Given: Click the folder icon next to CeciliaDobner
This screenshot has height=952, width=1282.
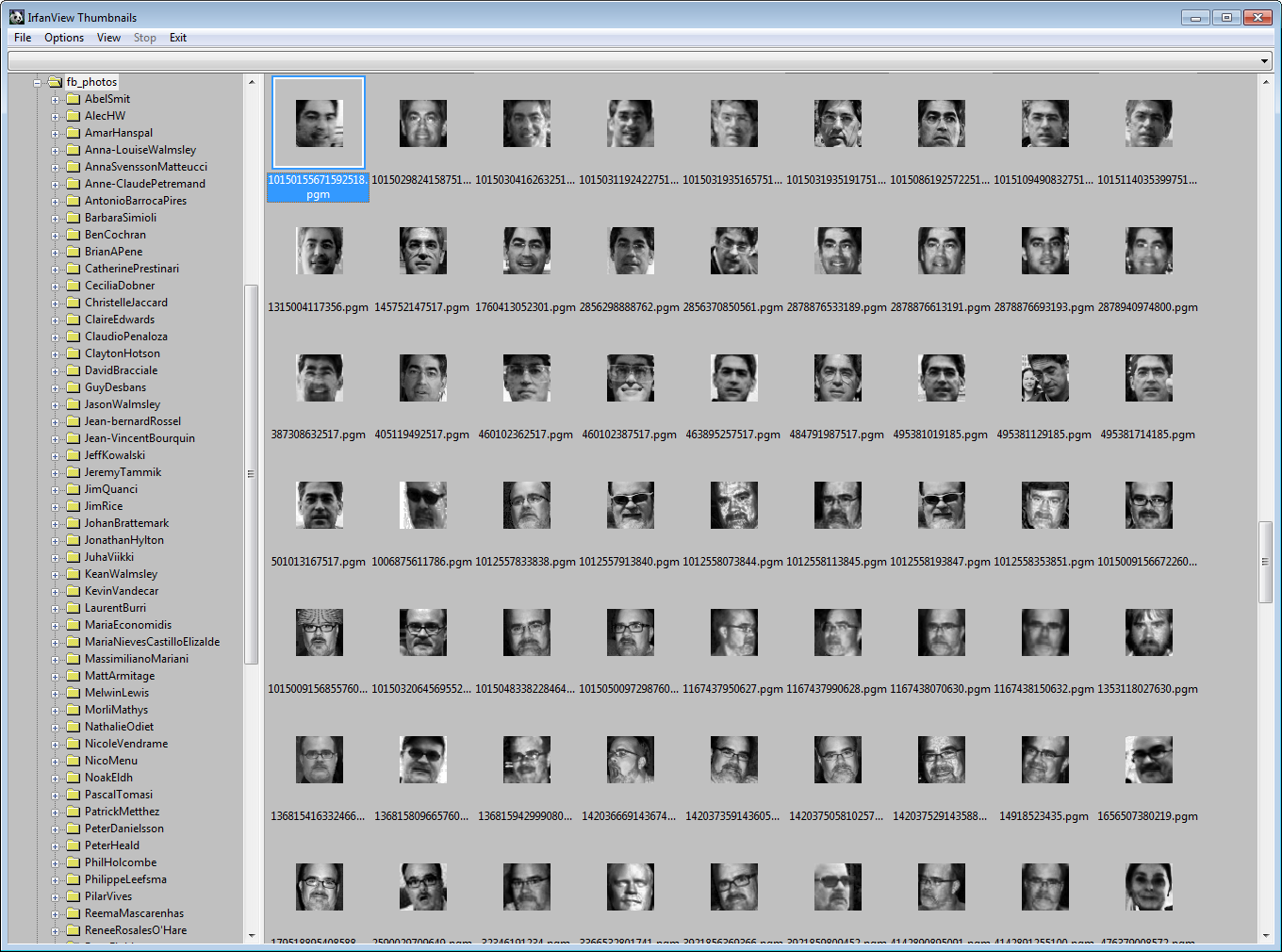Looking at the screenshot, I should 73,286.
